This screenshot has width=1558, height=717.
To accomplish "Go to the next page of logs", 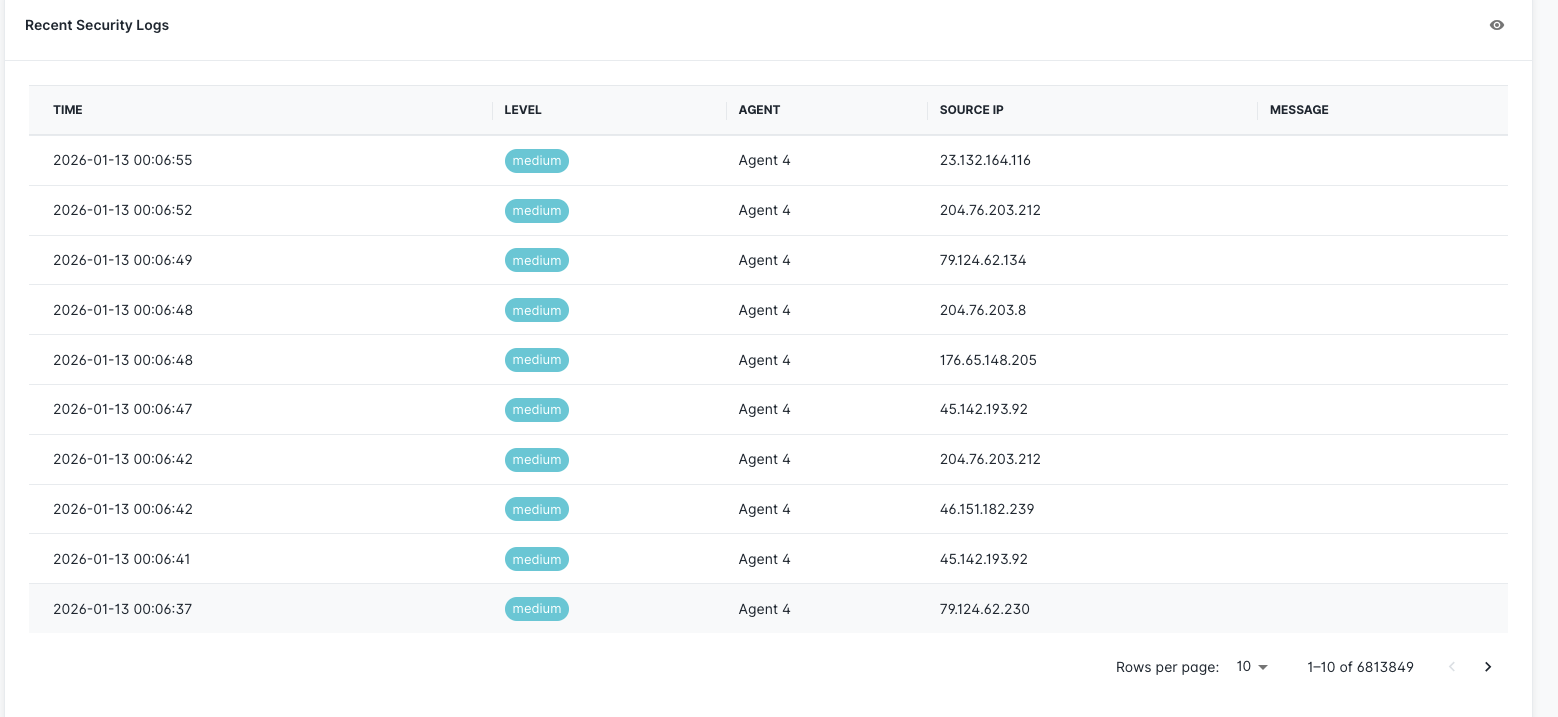I will (x=1487, y=666).
